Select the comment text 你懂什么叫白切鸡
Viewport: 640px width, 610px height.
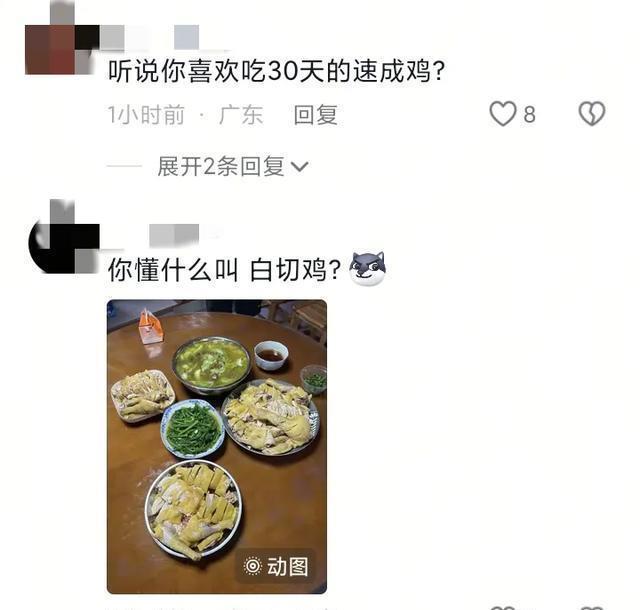click(224, 269)
